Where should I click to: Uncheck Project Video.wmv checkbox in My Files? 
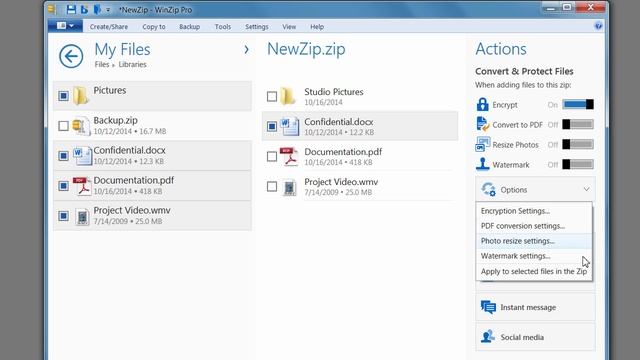(63, 216)
